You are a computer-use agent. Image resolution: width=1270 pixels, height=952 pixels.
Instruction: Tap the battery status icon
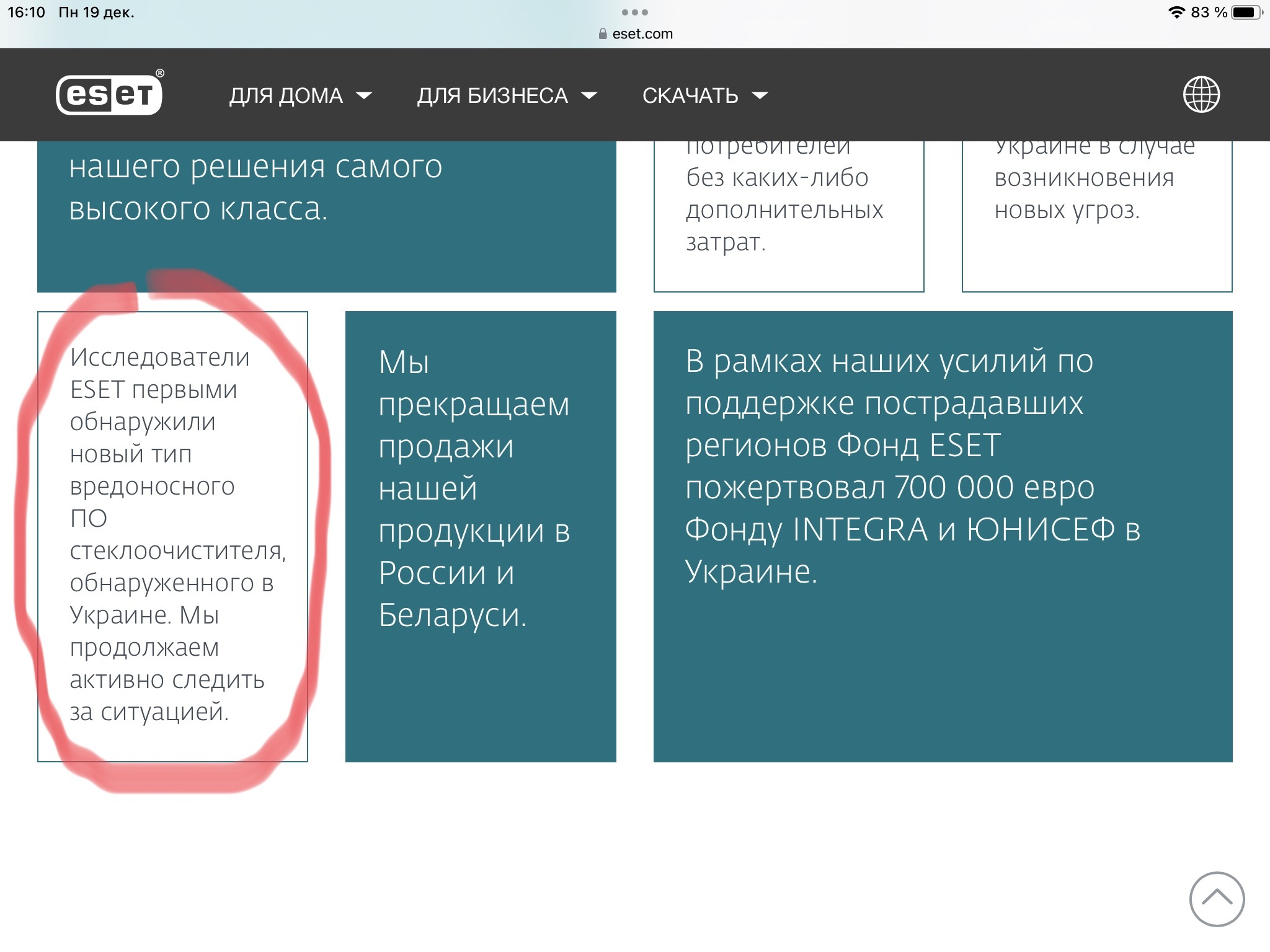tap(1246, 12)
